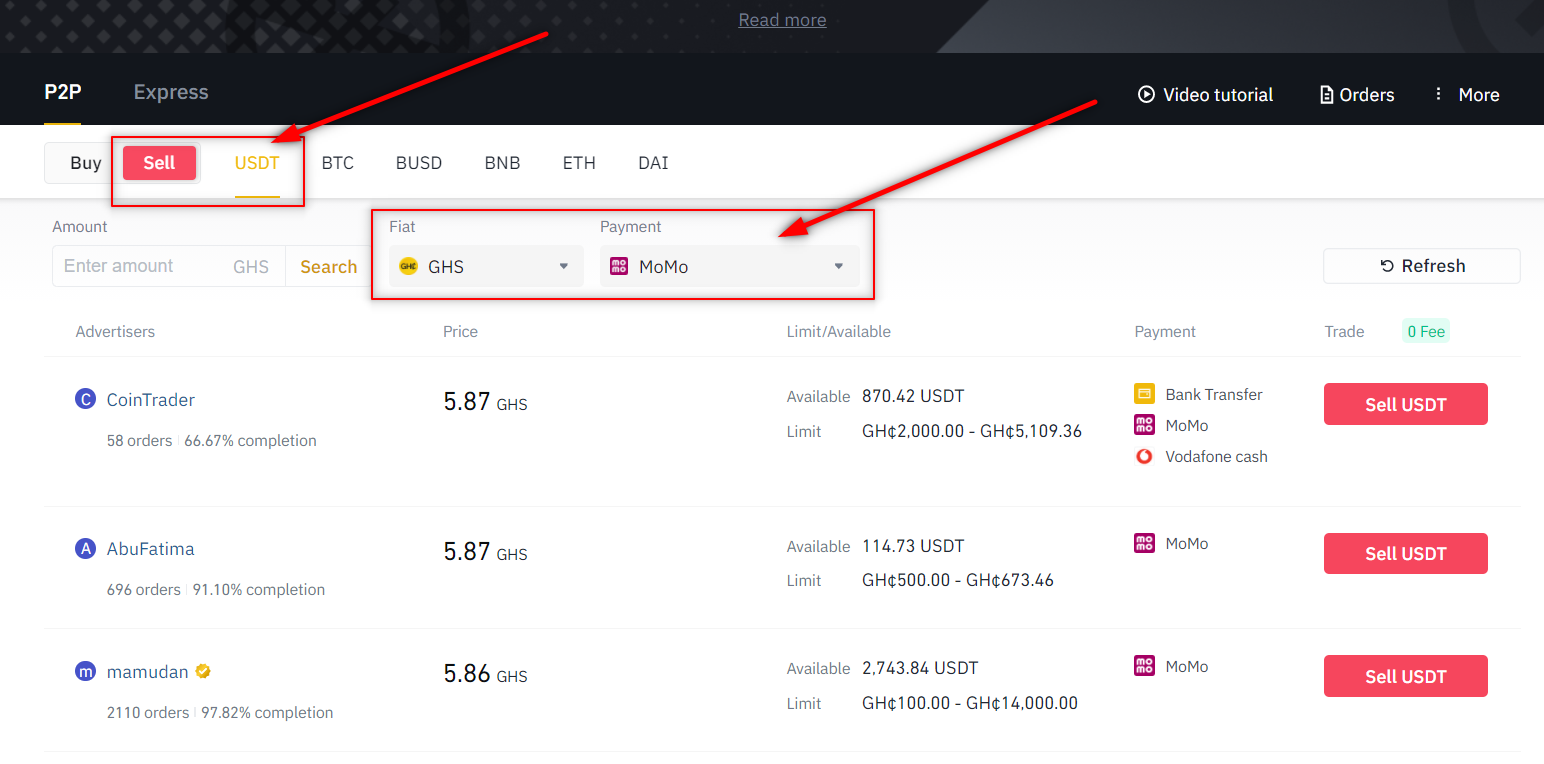1544x764 pixels.
Task: Click the Video tutorial play icon
Action: [x=1146, y=94]
